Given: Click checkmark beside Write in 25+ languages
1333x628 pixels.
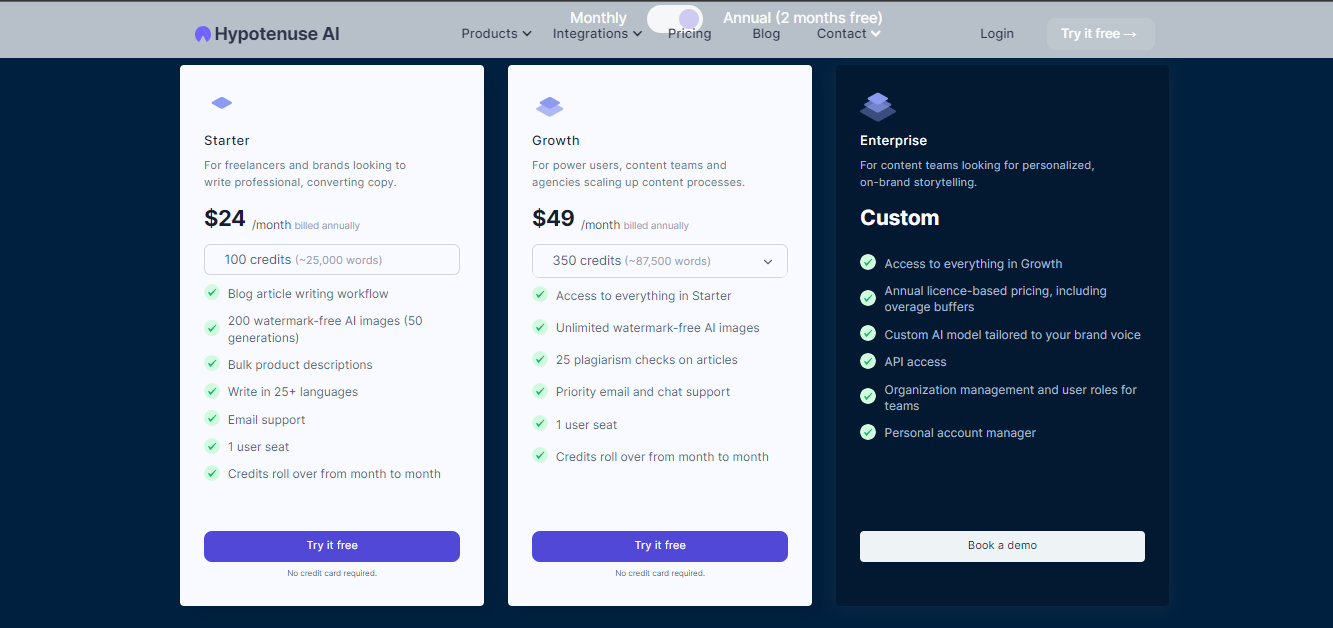Looking at the screenshot, I should click(x=212, y=391).
